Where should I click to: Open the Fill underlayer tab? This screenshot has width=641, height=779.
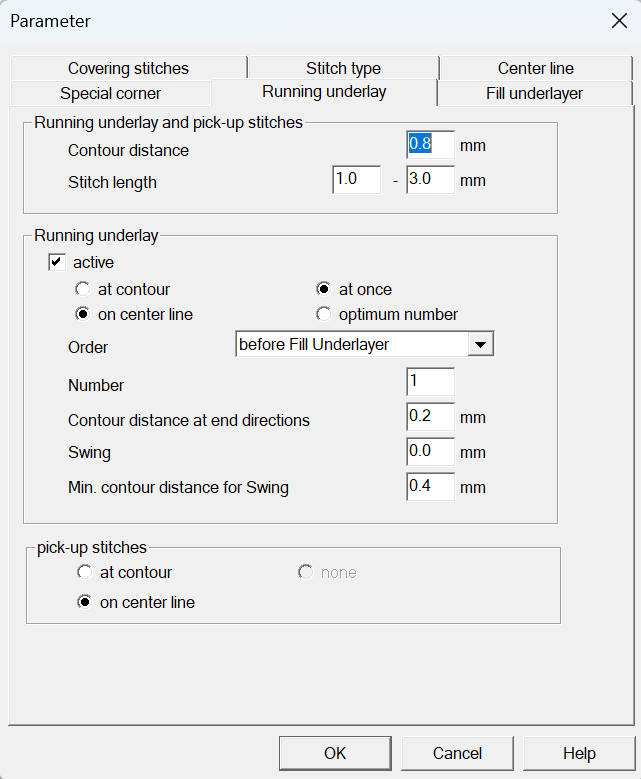tap(534, 93)
